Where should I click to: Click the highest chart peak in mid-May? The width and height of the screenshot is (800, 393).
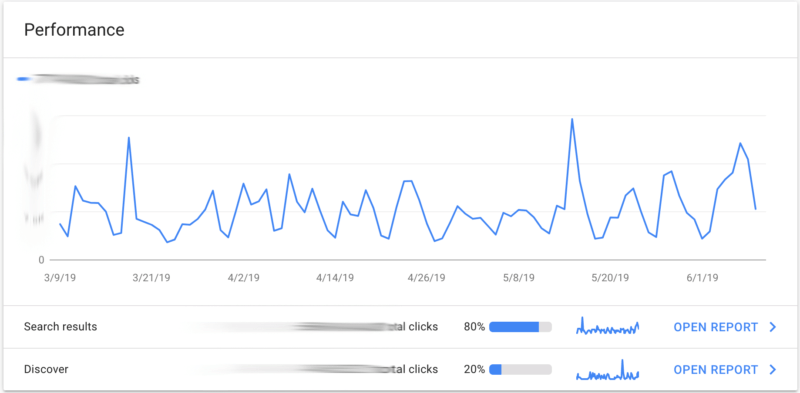572,119
